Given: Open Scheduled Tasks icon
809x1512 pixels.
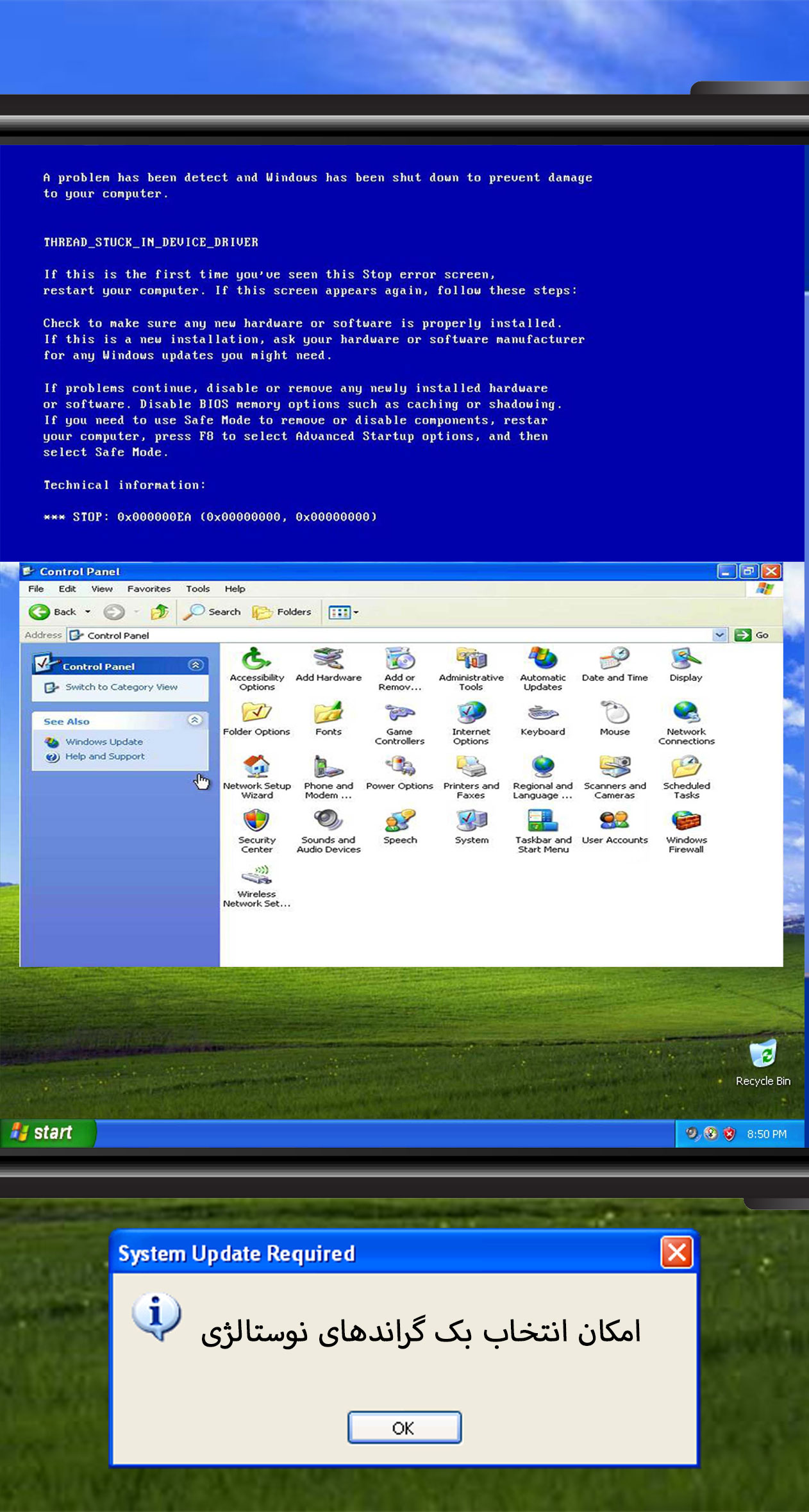Looking at the screenshot, I should click(686, 777).
